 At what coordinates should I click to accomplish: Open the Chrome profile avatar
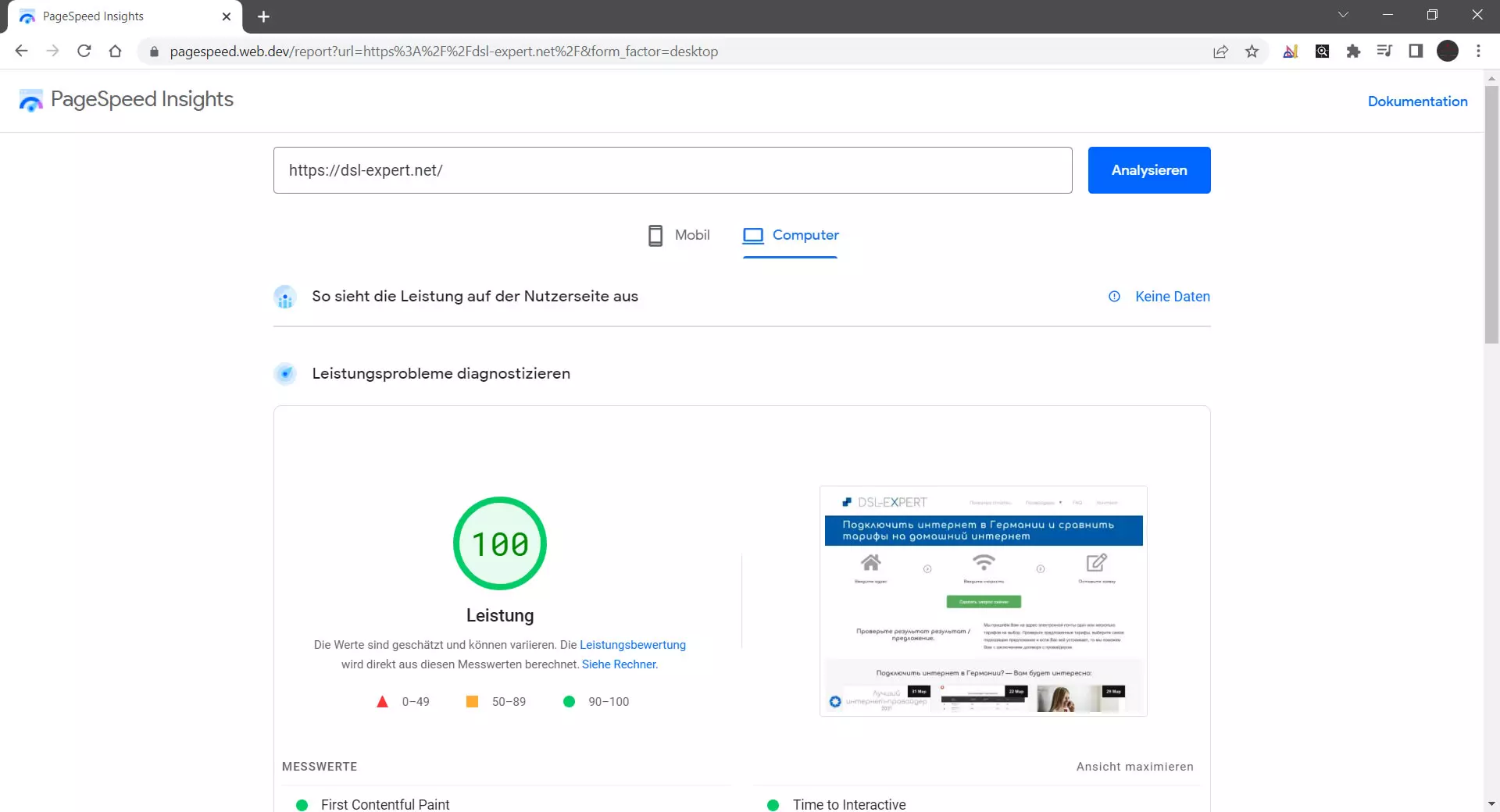point(1448,52)
